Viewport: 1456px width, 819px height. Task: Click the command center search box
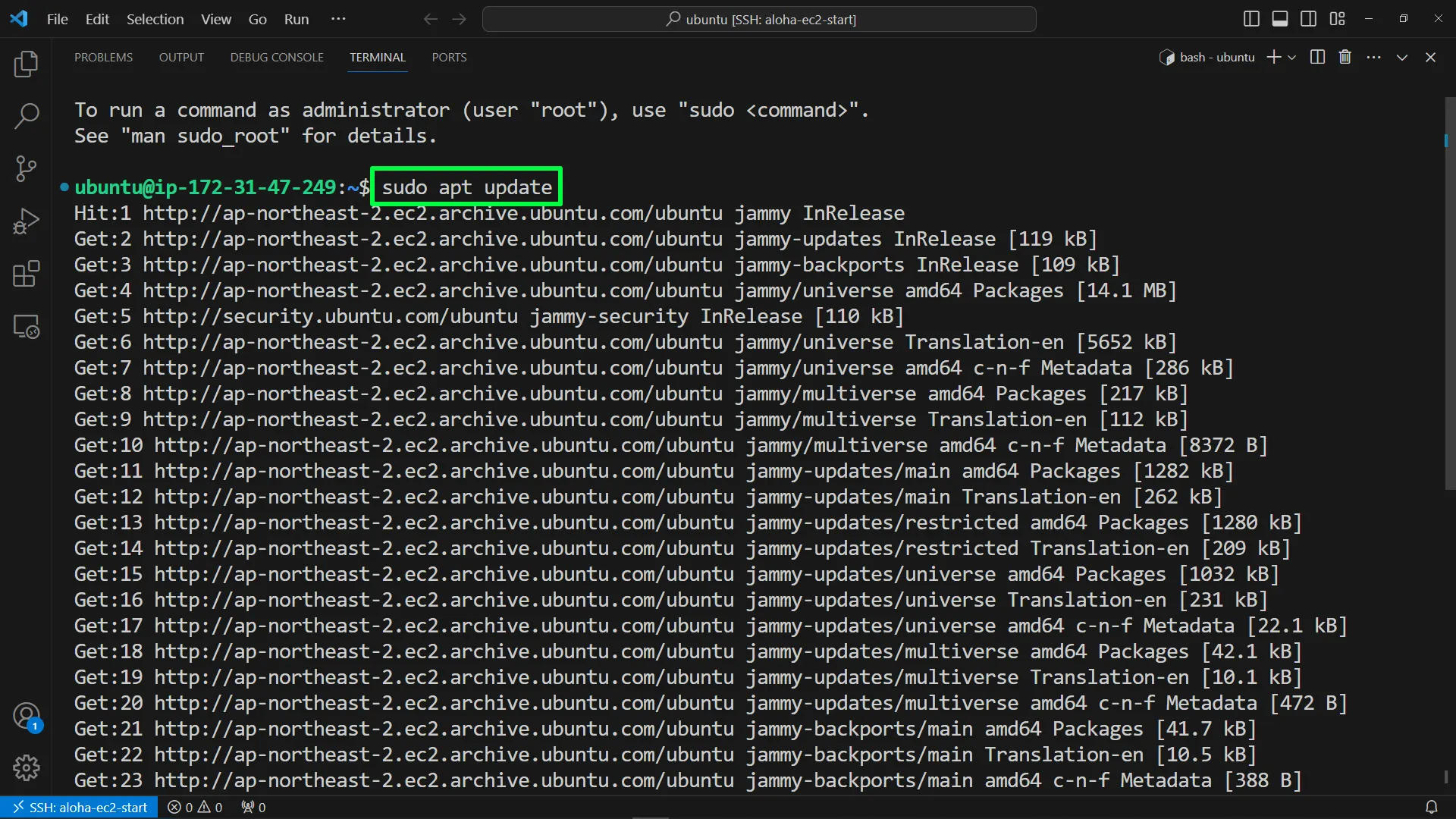tap(759, 19)
